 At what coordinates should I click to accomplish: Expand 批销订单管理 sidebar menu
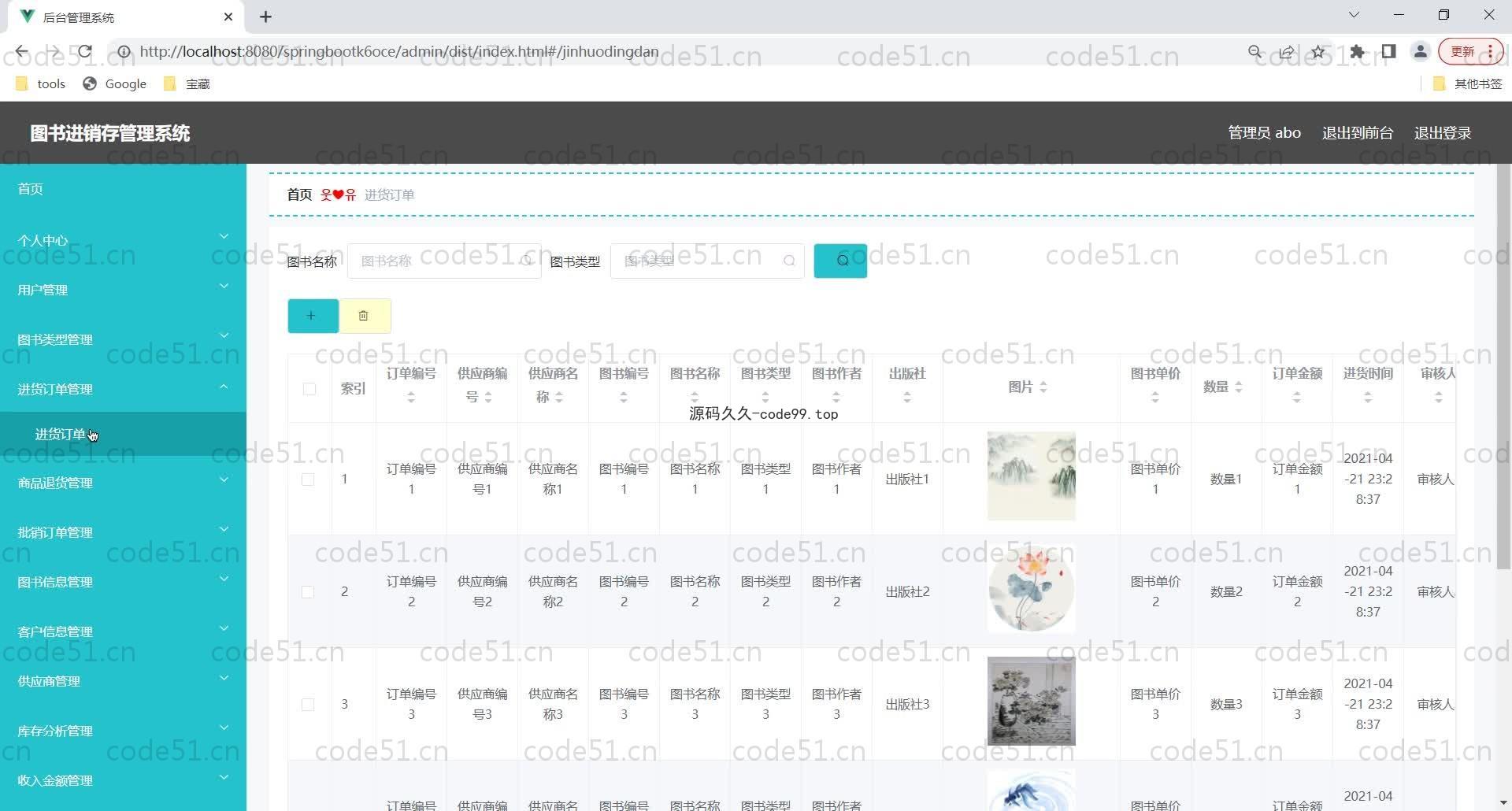point(123,532)
